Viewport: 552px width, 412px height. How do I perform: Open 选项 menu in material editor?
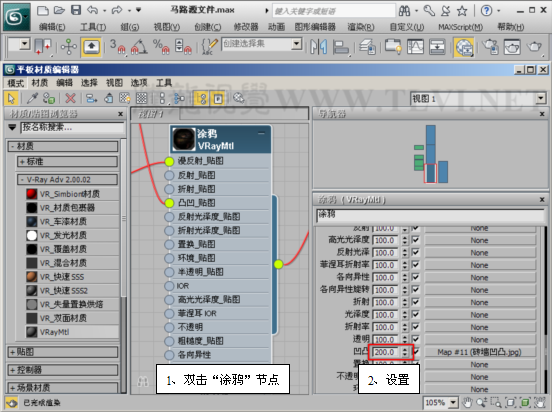139,83
